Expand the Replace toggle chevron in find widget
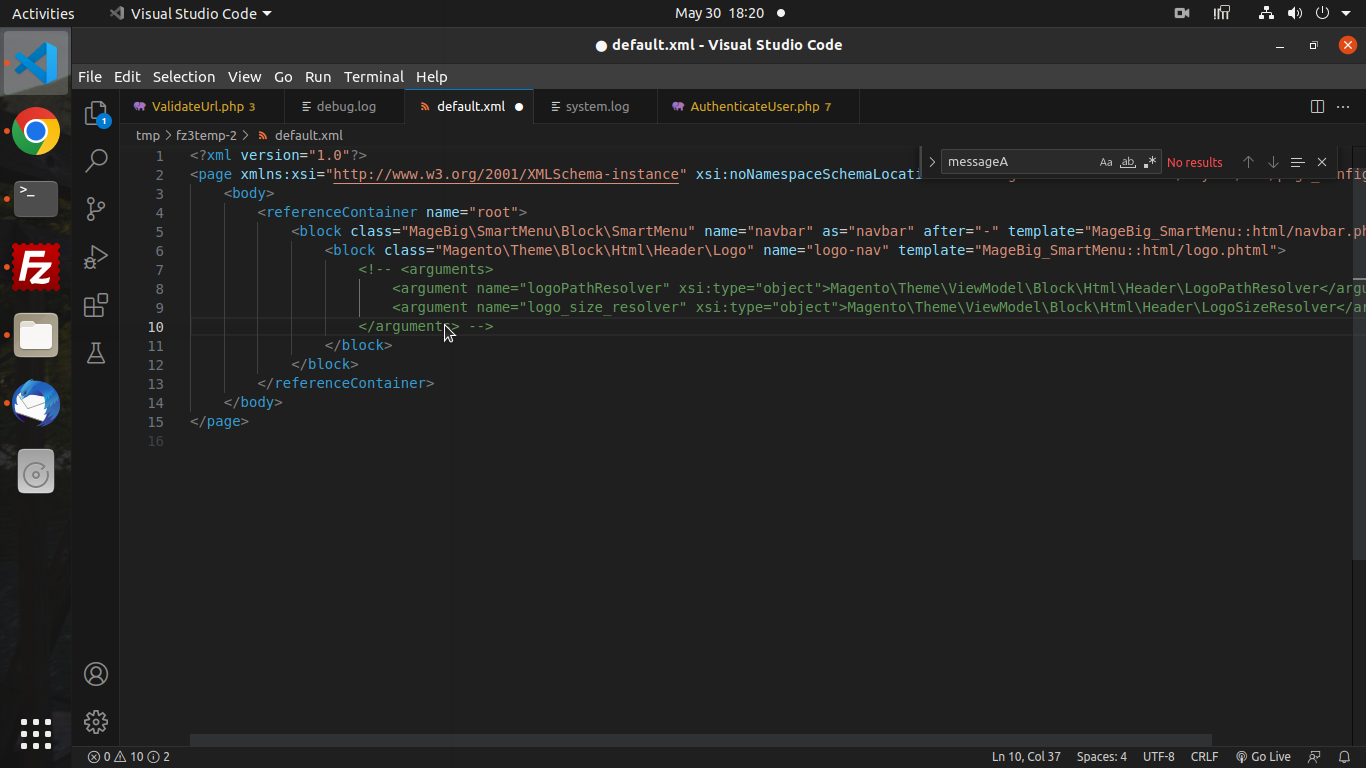Image resolution: width=1366 pixels, height=768 pixels. tap(932, 162)
